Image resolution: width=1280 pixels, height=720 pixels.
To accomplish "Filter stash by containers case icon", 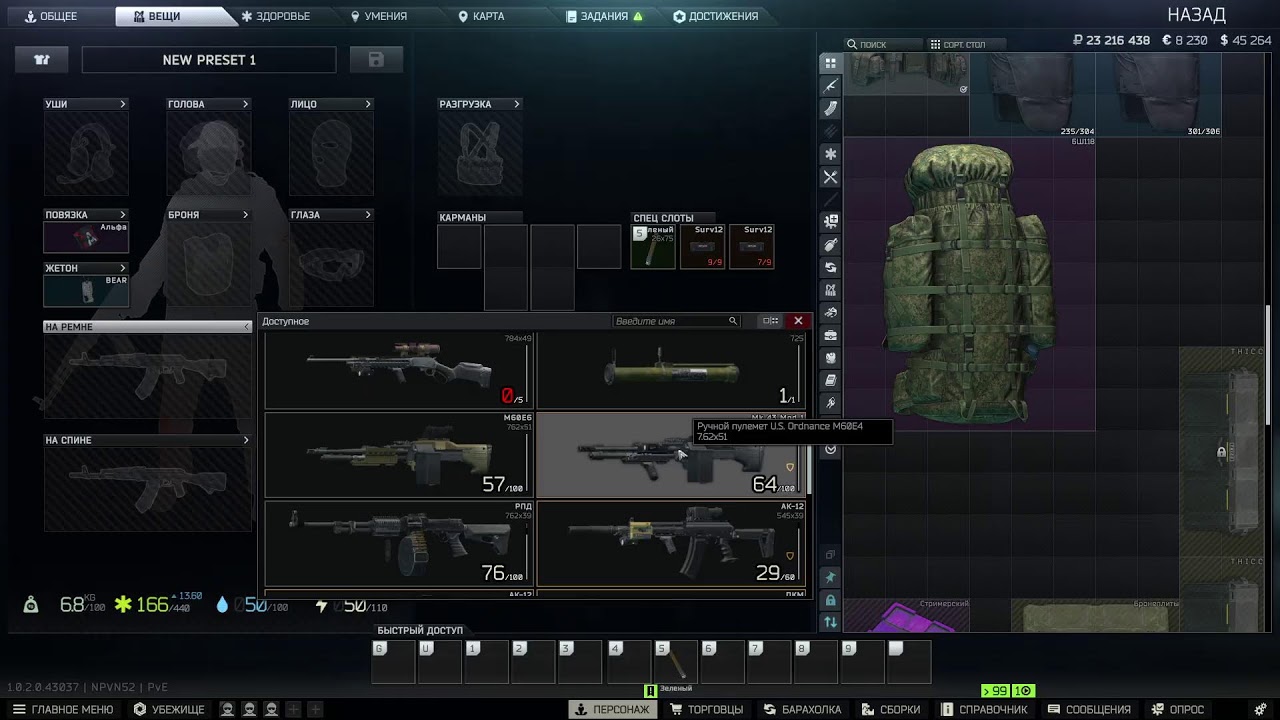I will (x=830, y=336).
